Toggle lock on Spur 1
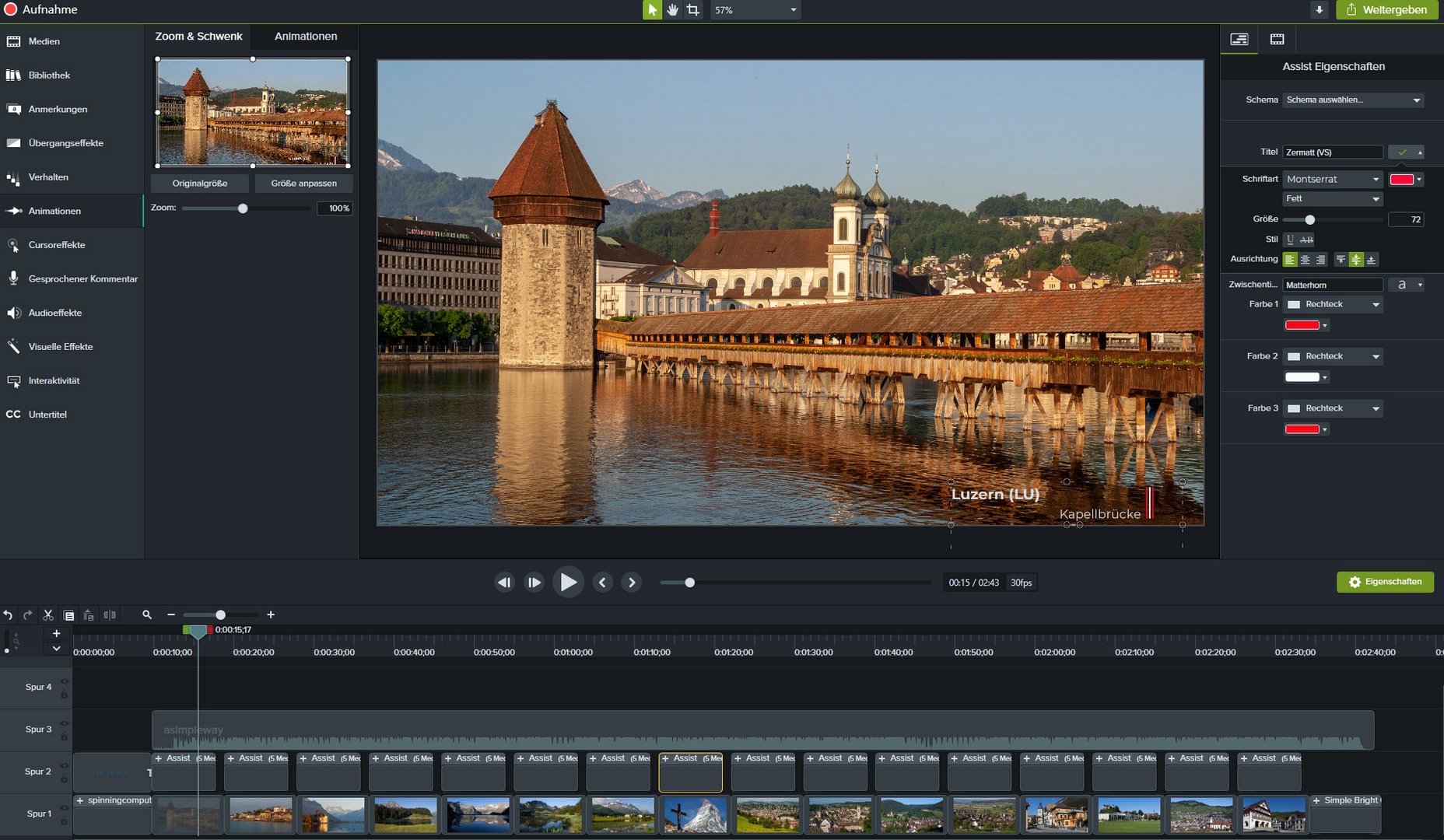Screen dimensions: 1444x840 [65, 820]
